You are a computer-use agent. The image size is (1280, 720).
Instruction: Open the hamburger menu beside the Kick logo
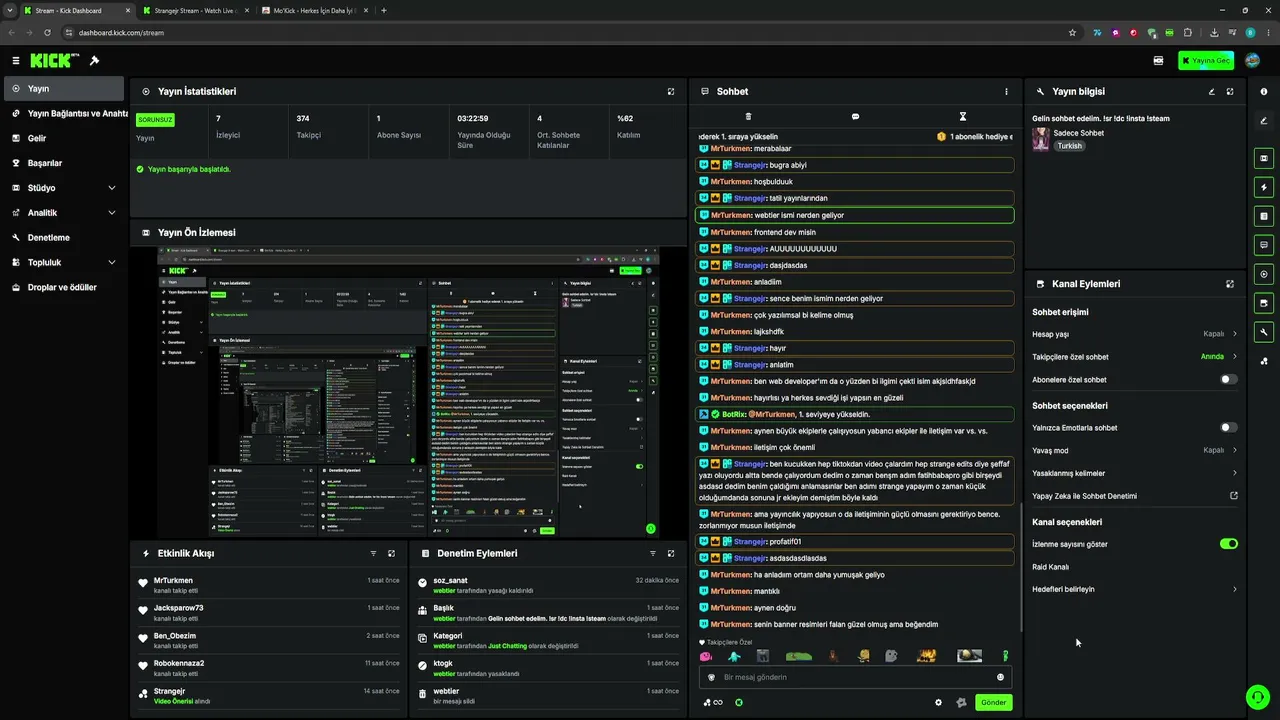(15, 61)
